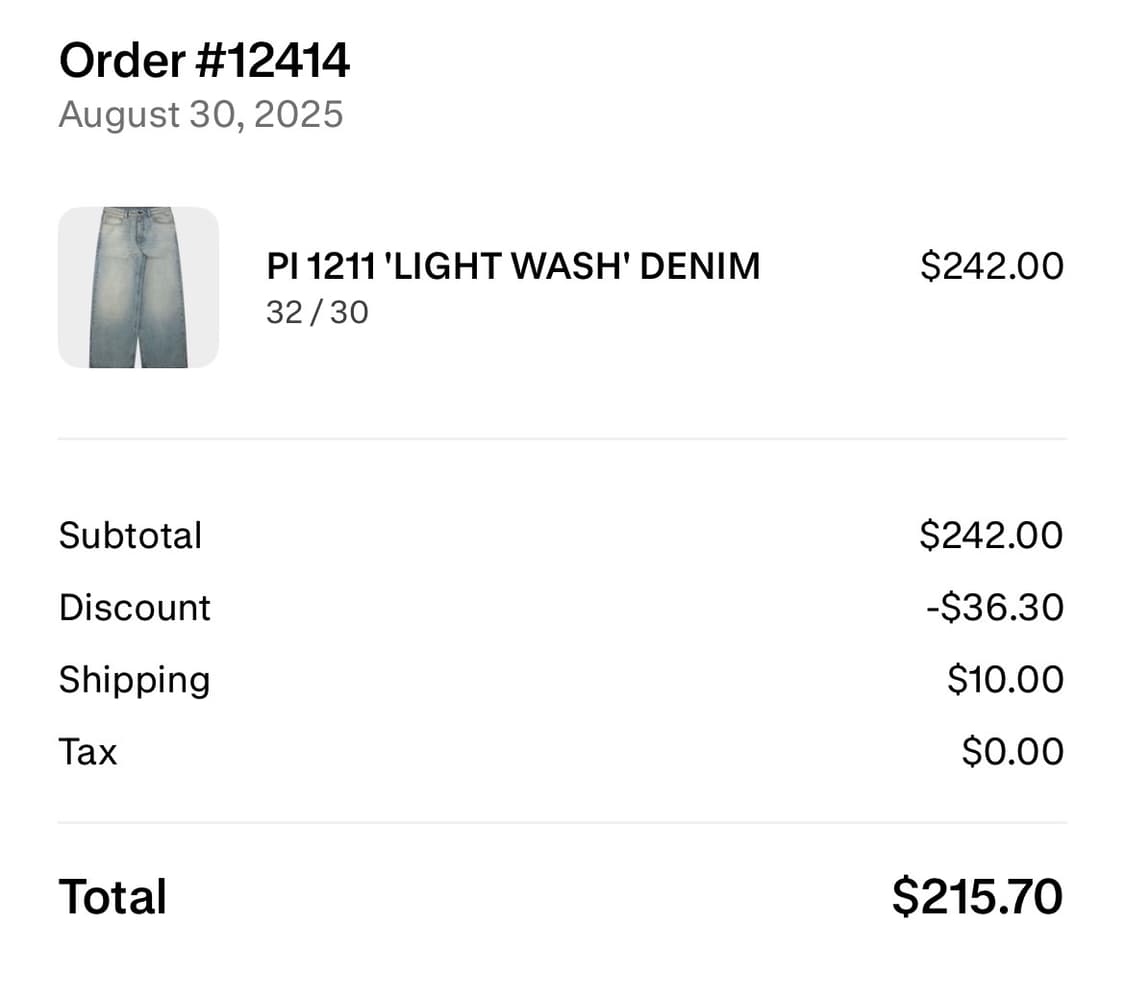Select the subtotal amount $242.00
Screen dimensions: 1125x999
(x=991, y=535)
